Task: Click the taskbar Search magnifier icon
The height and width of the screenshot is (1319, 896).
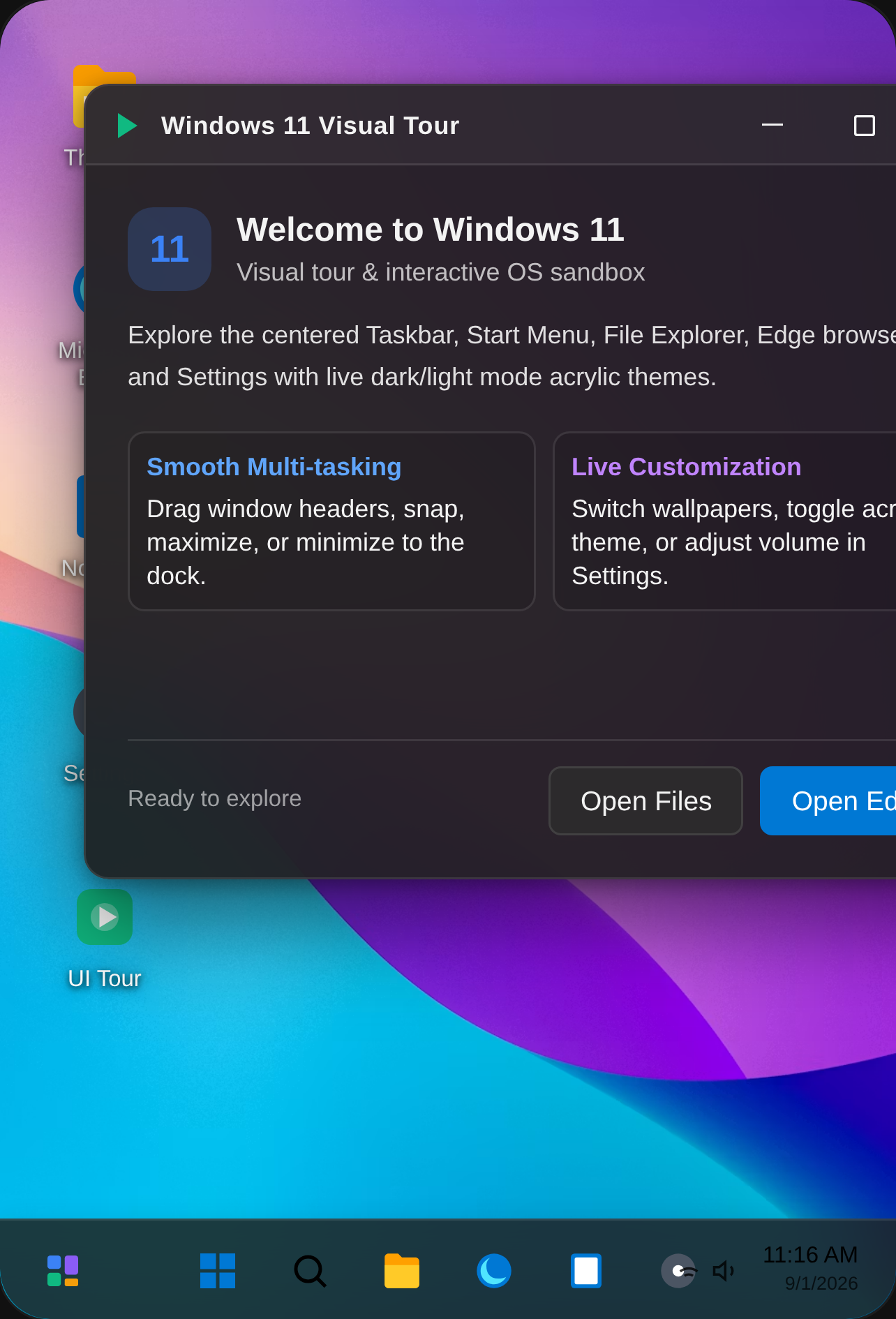Action: 310,1271
